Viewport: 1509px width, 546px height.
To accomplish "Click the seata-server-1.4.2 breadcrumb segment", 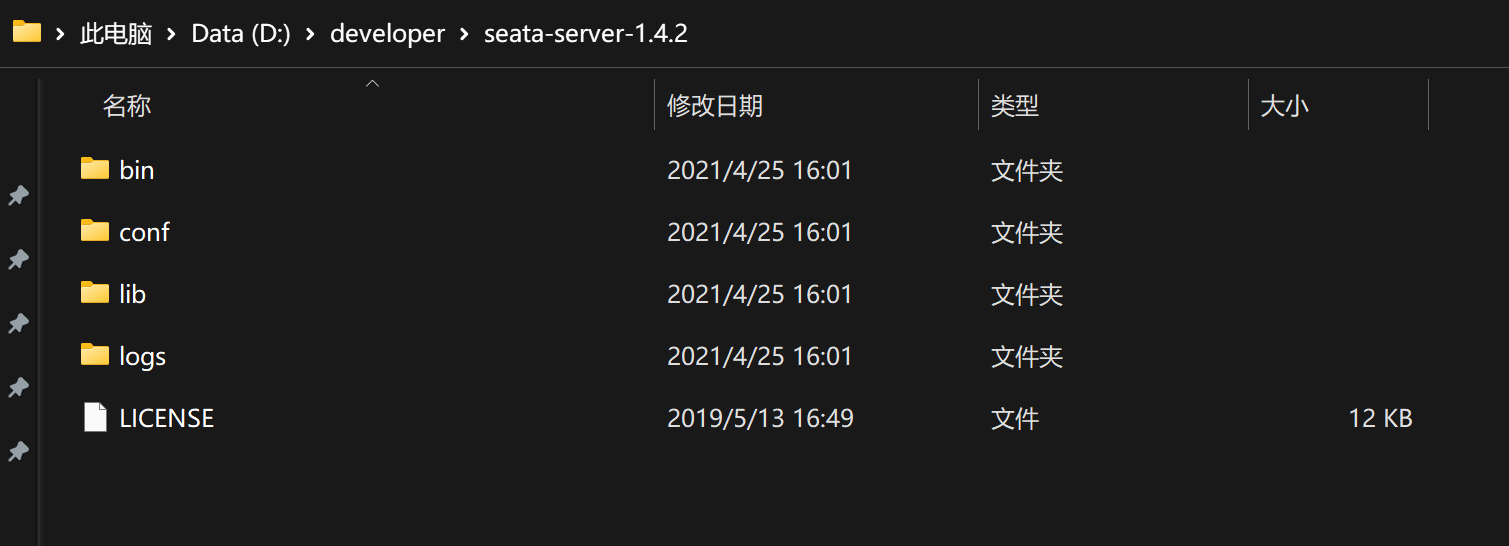I will click(x=586, y=34).
